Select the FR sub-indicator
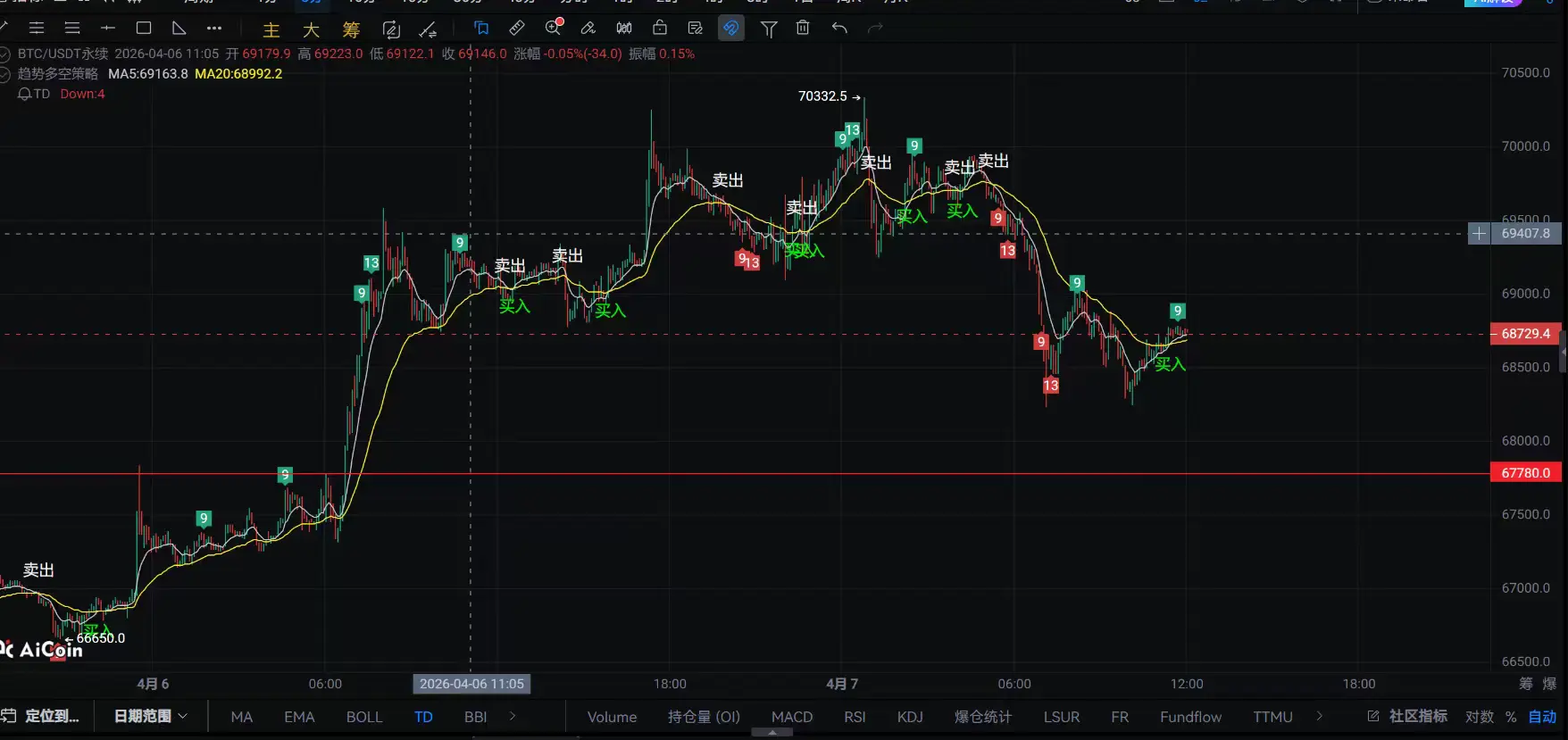This screenshot has width=1568, height=740. pos(1120,717)
